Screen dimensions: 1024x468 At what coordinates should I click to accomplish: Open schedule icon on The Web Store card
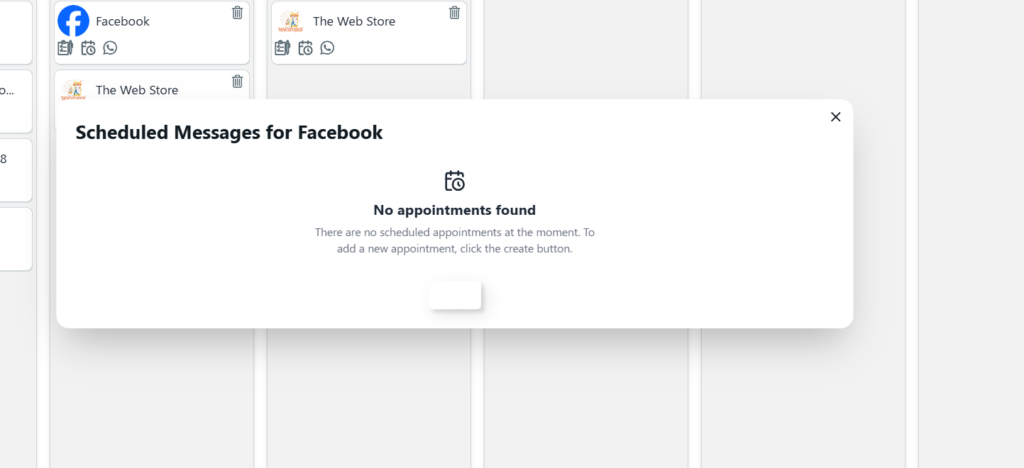coord(305,48)
